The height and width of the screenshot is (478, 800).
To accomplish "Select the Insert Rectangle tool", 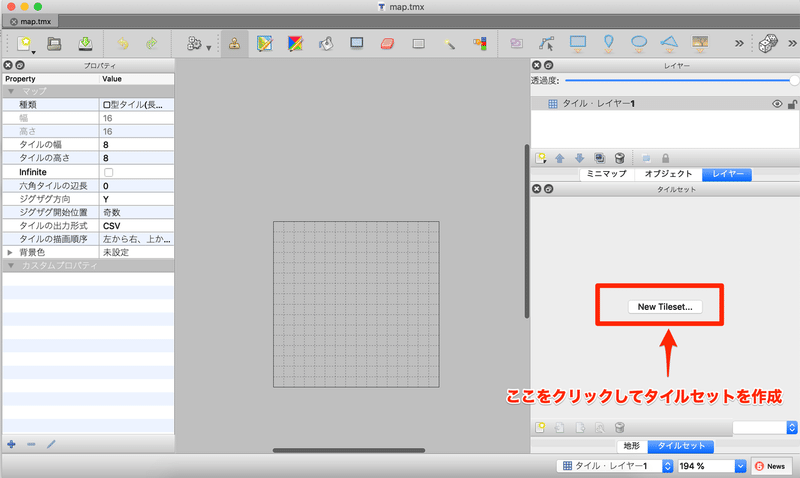I will [578, 43].
